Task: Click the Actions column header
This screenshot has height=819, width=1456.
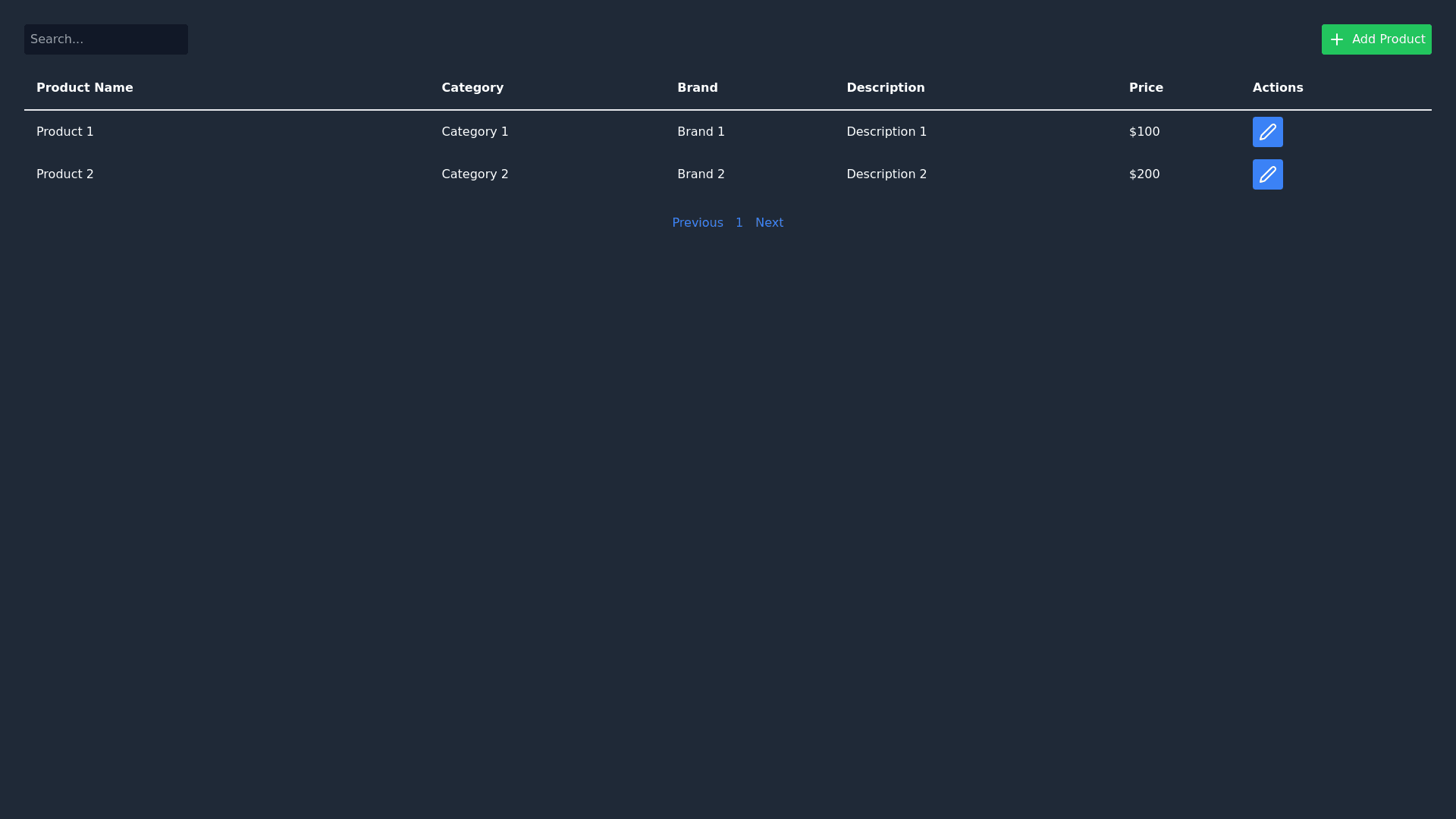Action: click(x=1277, y=88)
